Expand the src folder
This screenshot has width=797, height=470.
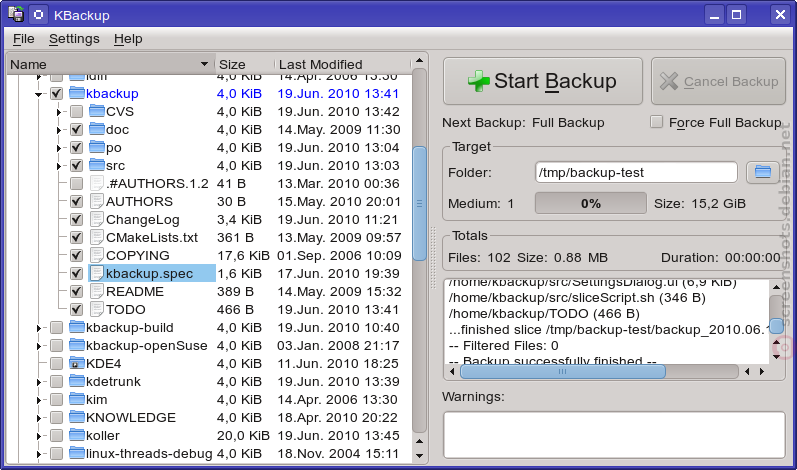[x=58, y=166]
